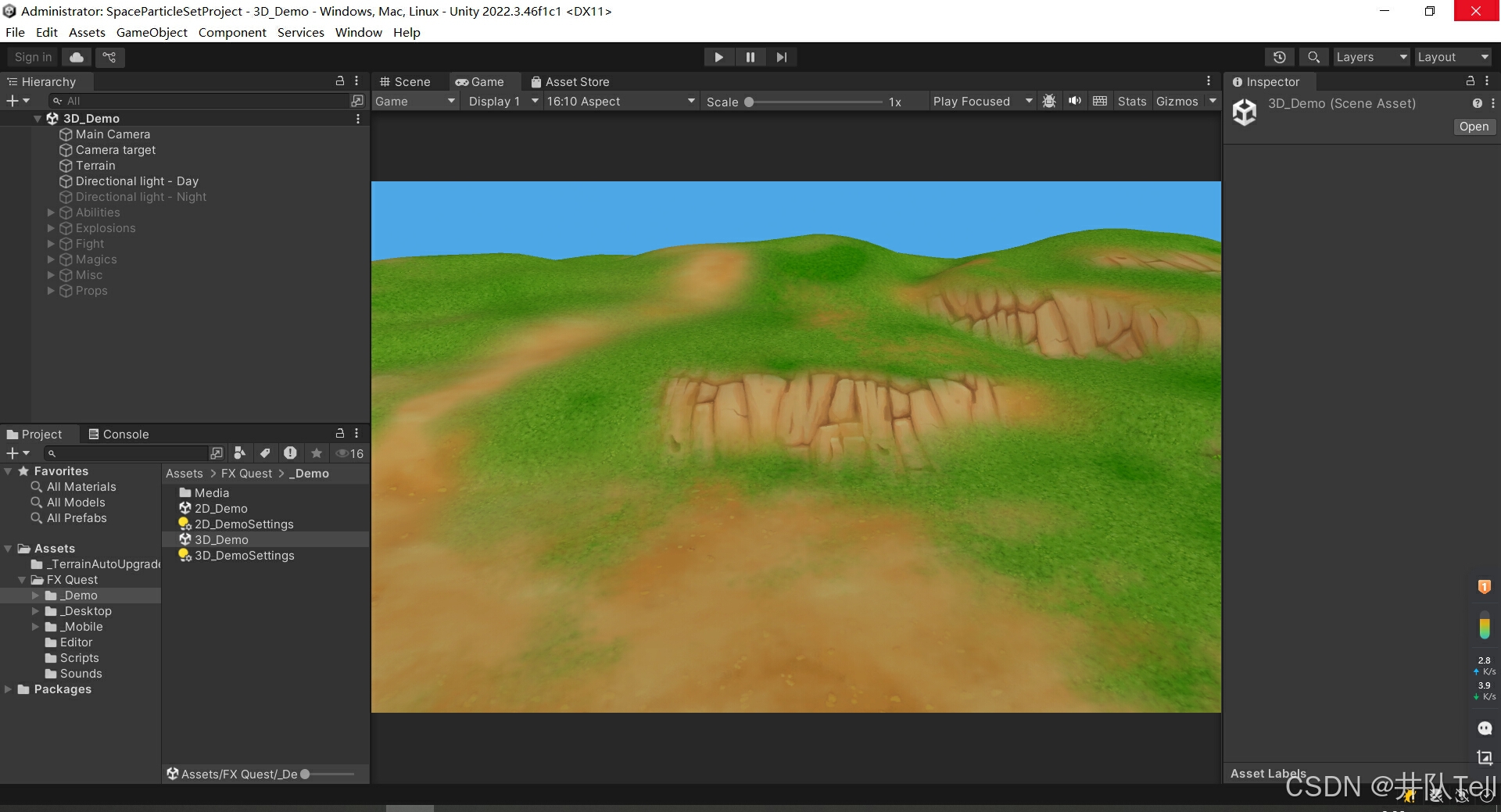Open the global Search magnifier icon
1501x812 pixels.
[x=1313, y=57]
